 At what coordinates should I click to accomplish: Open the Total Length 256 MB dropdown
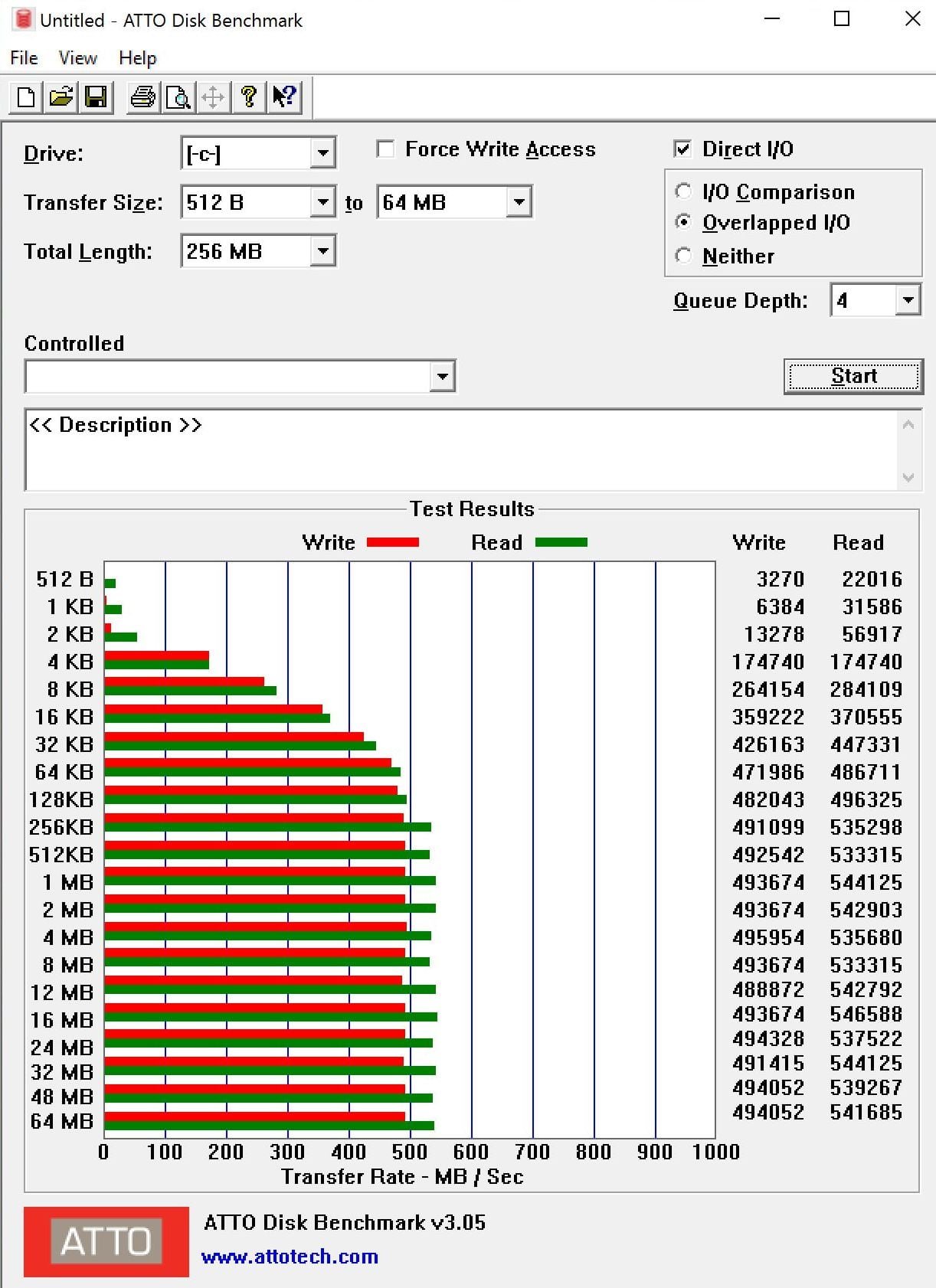323,251
